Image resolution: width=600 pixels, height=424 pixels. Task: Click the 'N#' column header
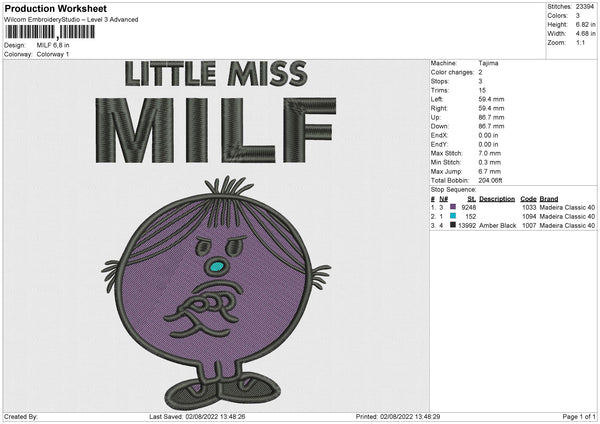(x=443, y=199)
